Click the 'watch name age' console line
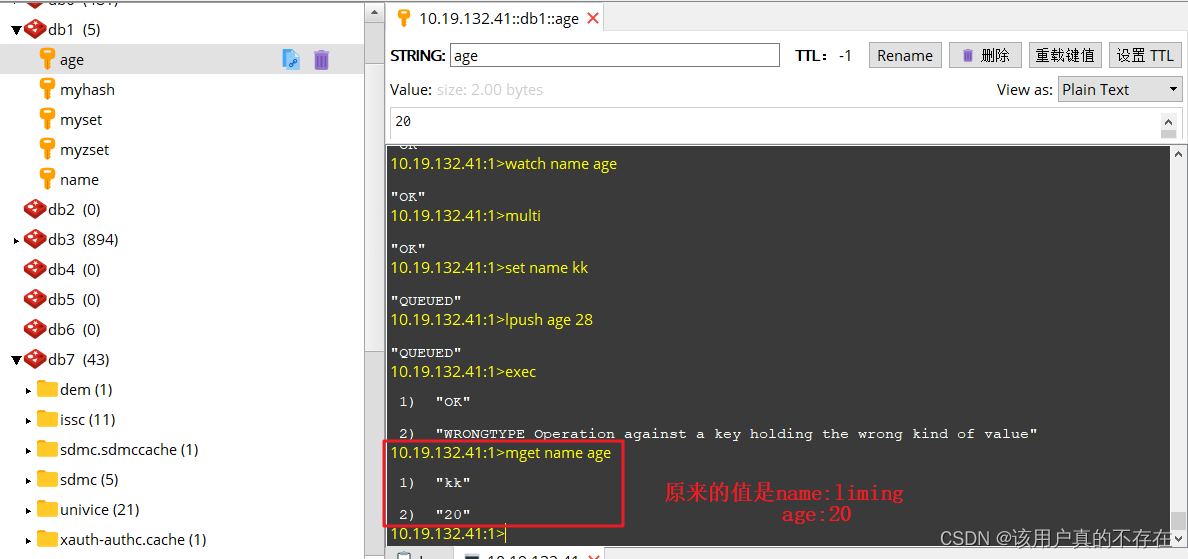Screen dimensions: 1188x559 click(x=503, y=164)
